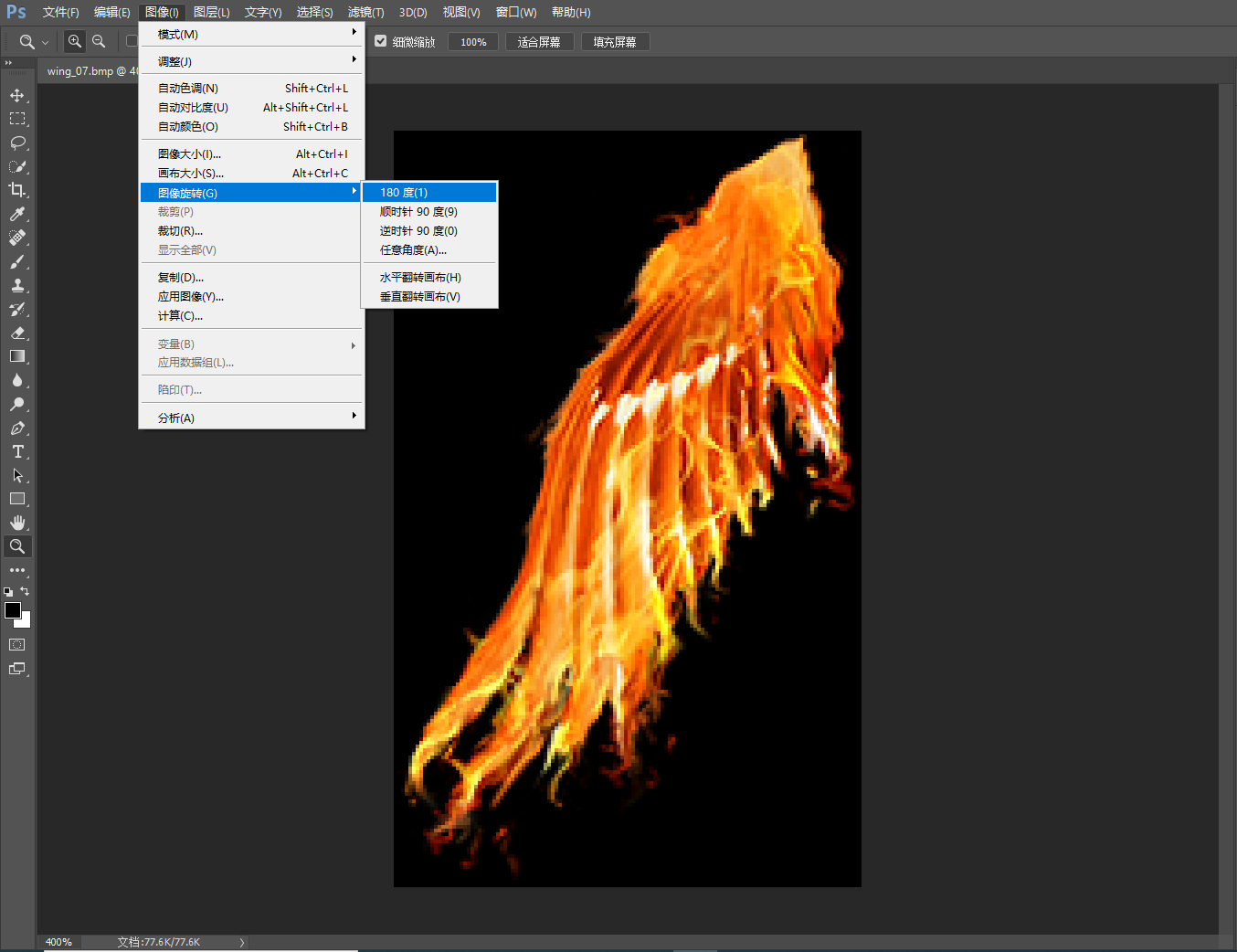Choose 裁切(R)... menu item
This screenshot has width=1237, height=952.
tap(251, 230)
